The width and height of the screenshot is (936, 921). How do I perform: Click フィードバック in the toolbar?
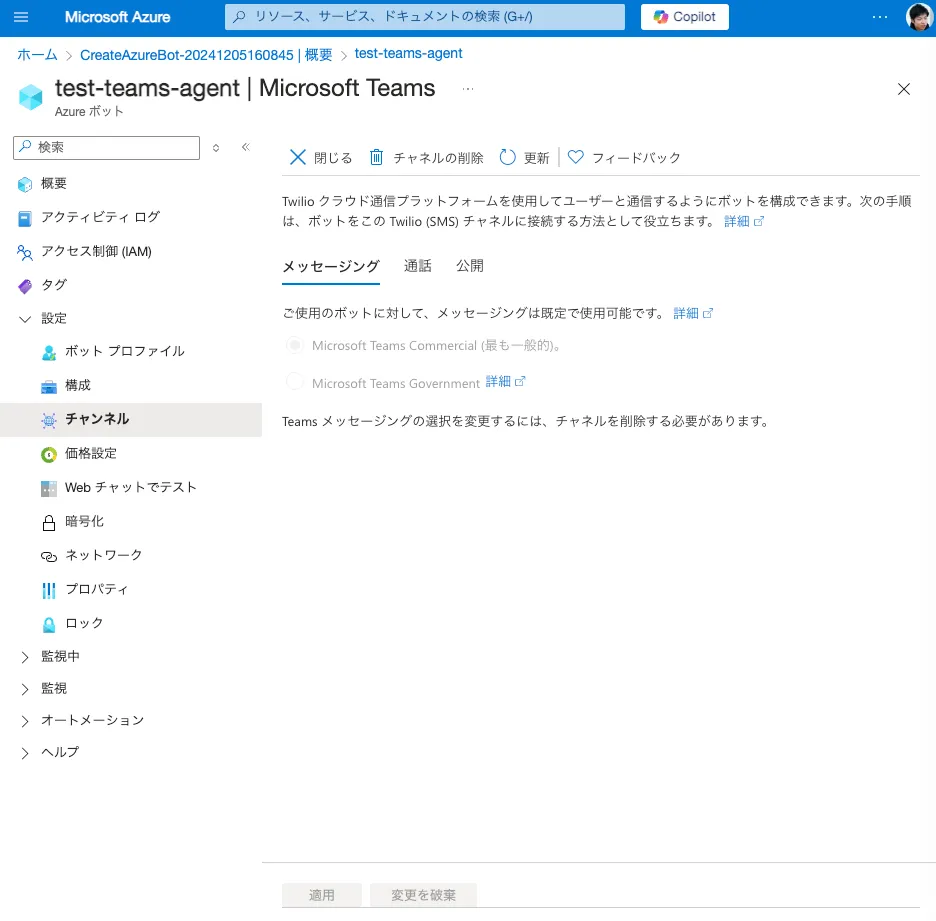(624, 158)
